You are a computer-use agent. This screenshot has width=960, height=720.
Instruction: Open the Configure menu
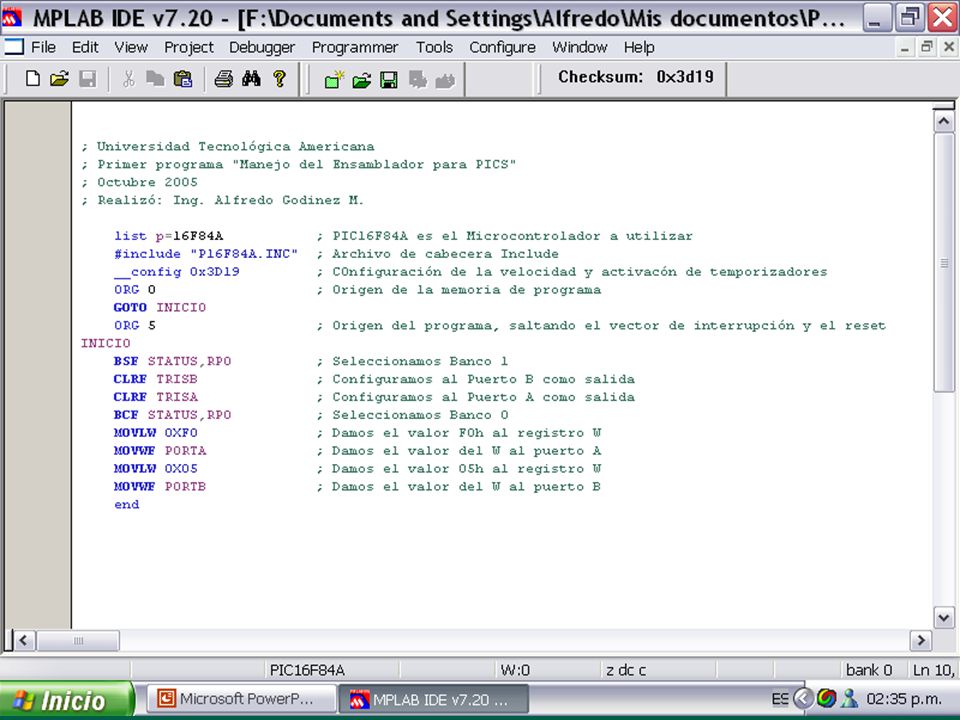[503, 47]
